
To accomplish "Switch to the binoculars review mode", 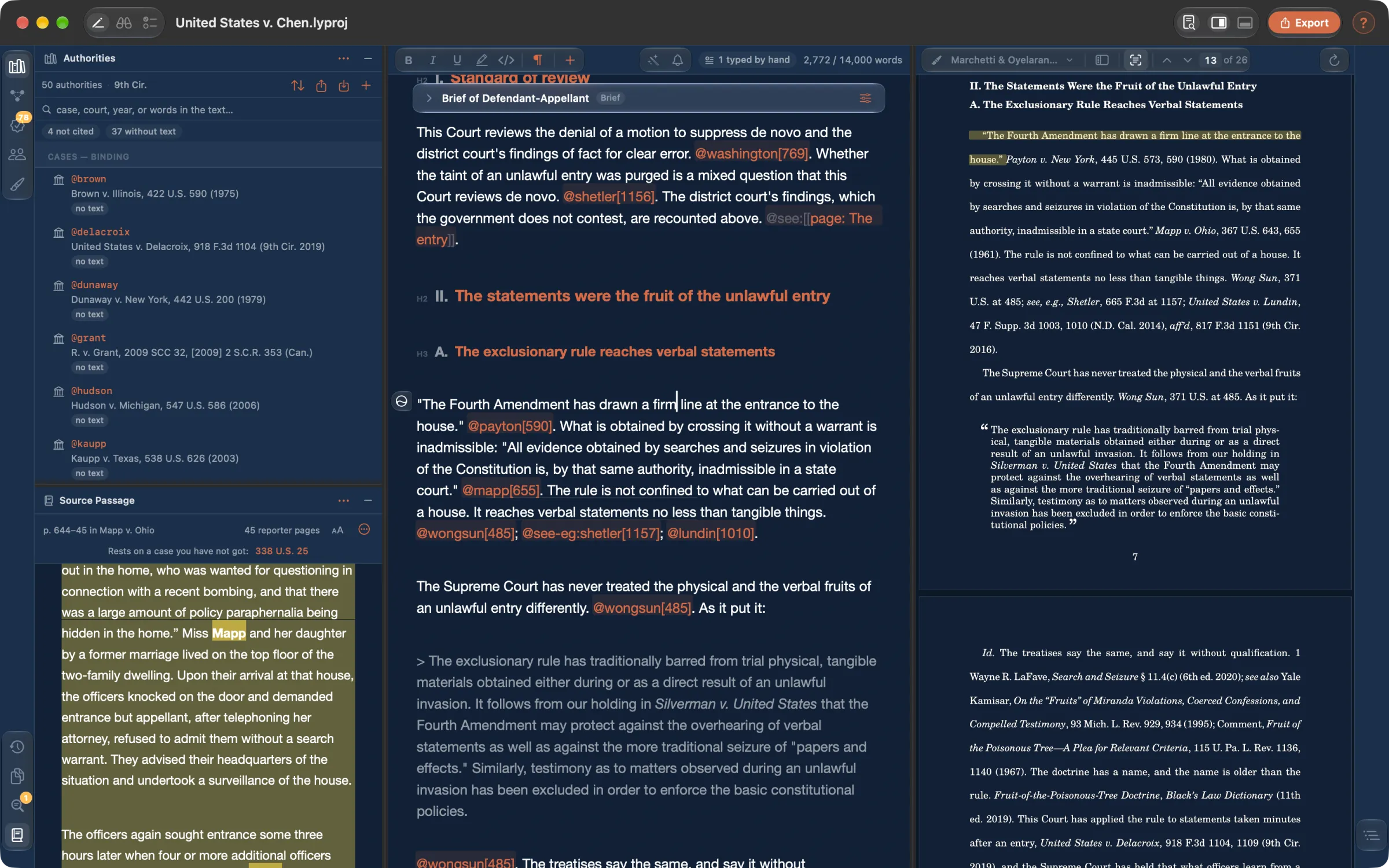I will click(x=124, y=23).
